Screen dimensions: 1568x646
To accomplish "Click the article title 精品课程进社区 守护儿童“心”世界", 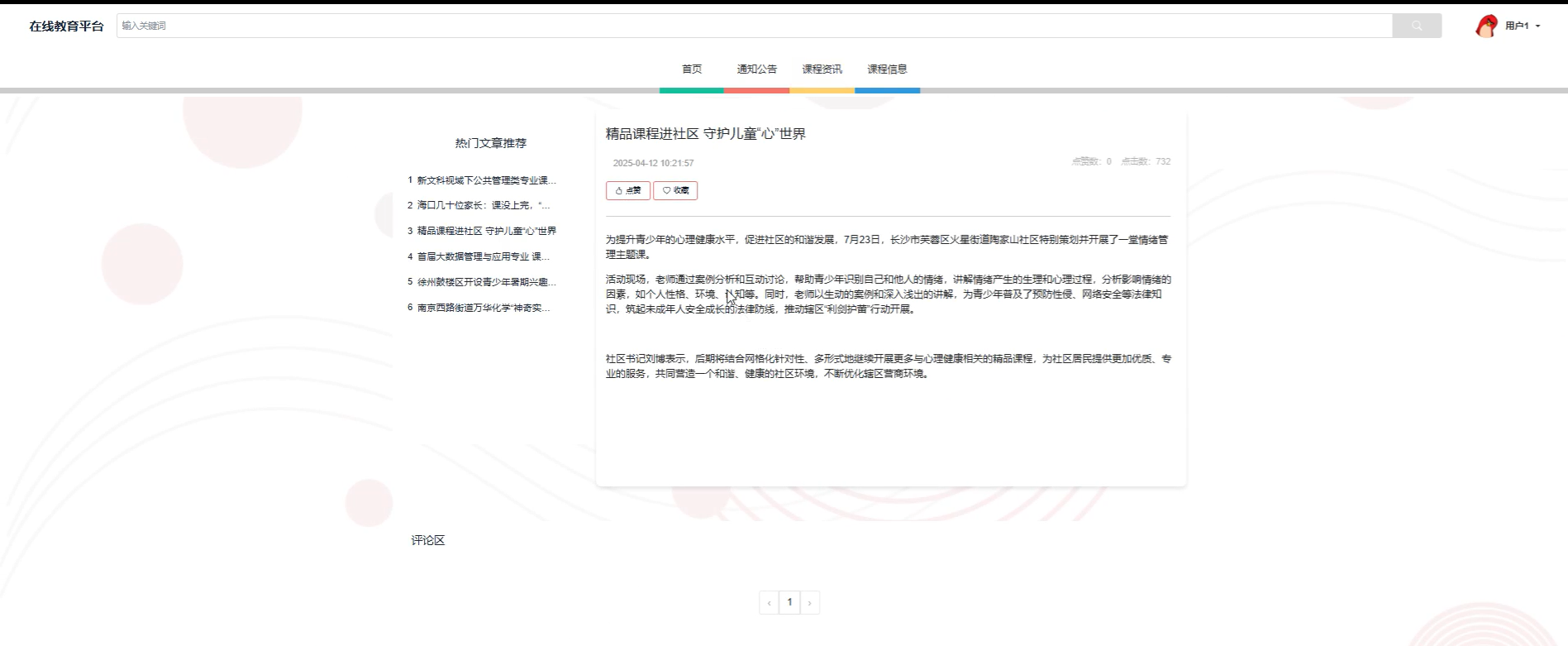I will 706,134.
